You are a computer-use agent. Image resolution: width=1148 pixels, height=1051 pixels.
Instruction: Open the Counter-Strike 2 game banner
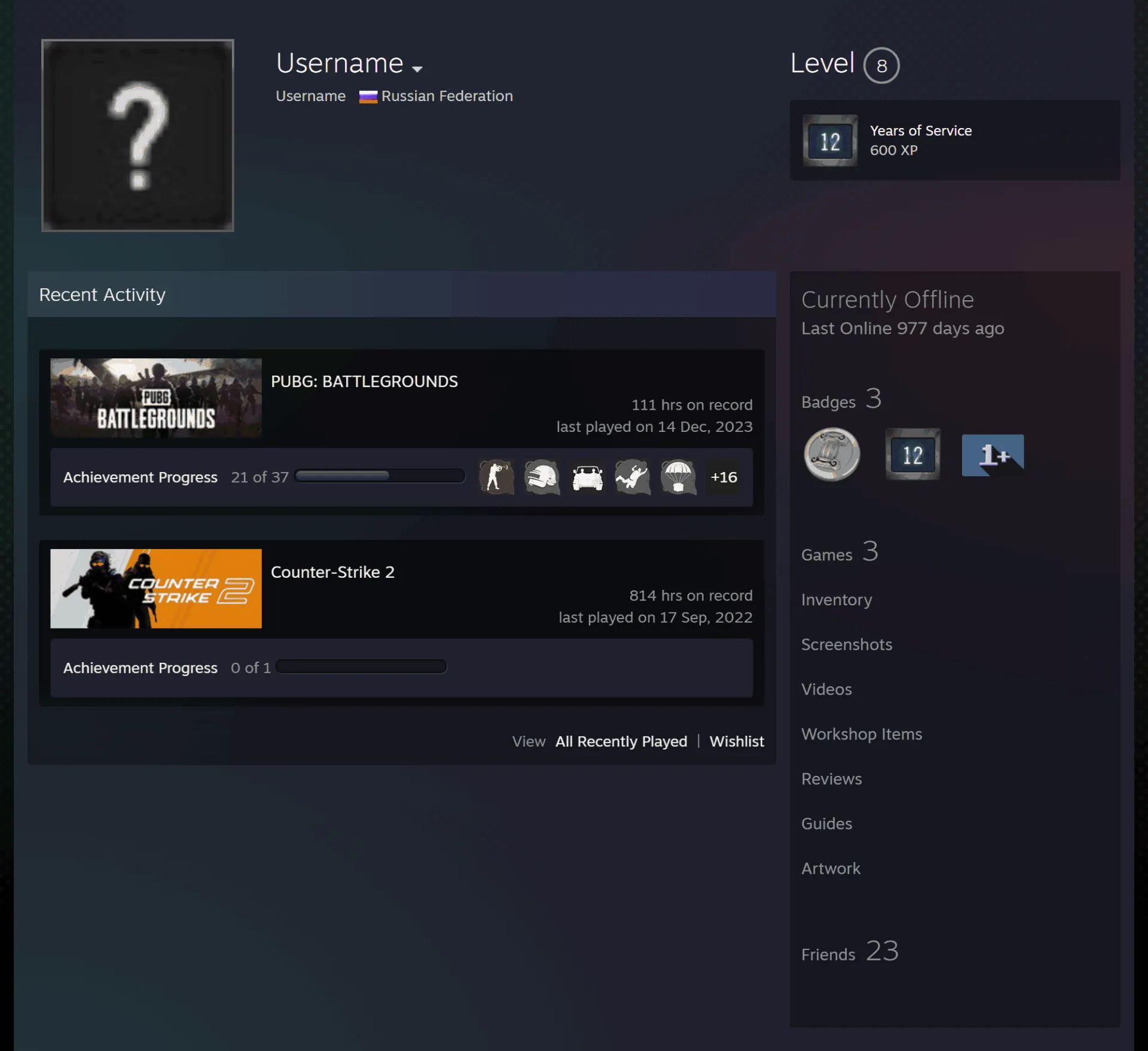pos(156,589)
